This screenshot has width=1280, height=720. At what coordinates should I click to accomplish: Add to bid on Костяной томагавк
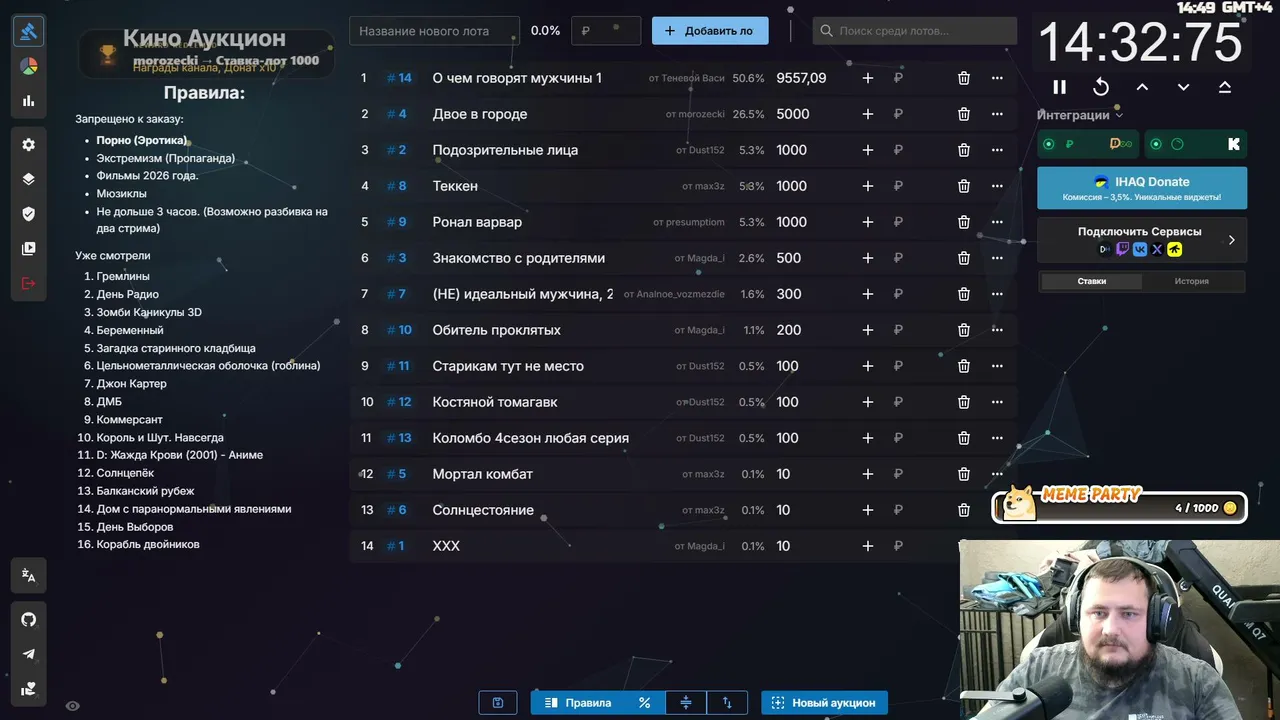868,402
